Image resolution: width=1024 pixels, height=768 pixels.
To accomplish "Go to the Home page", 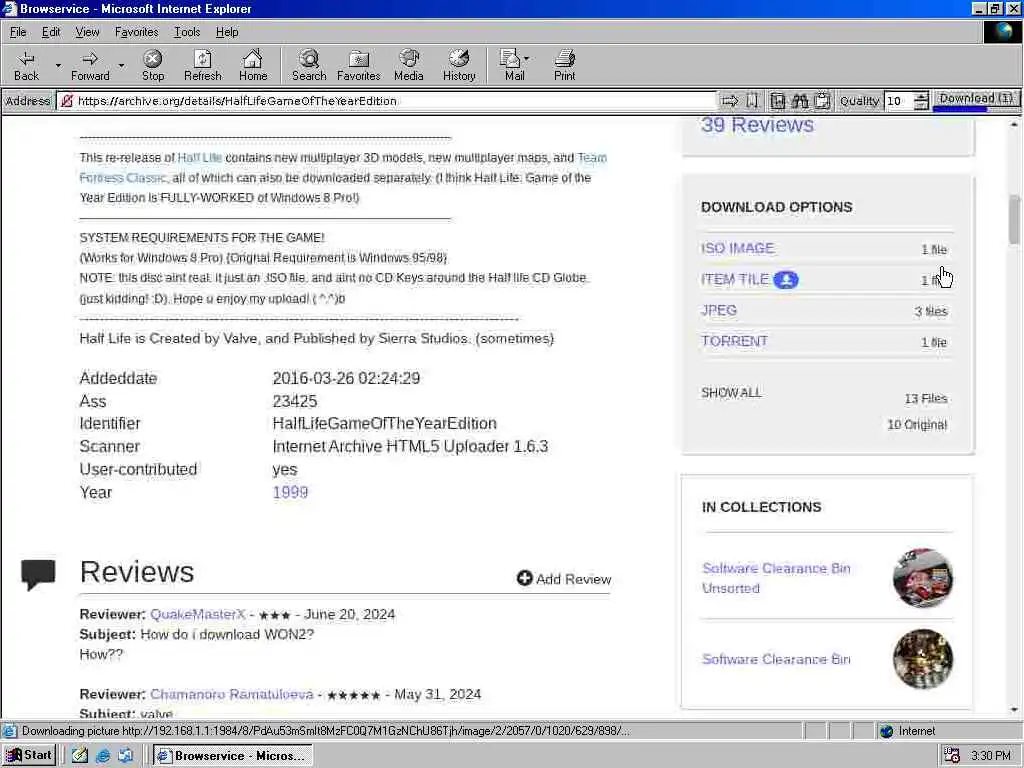I will click(253, 65).
